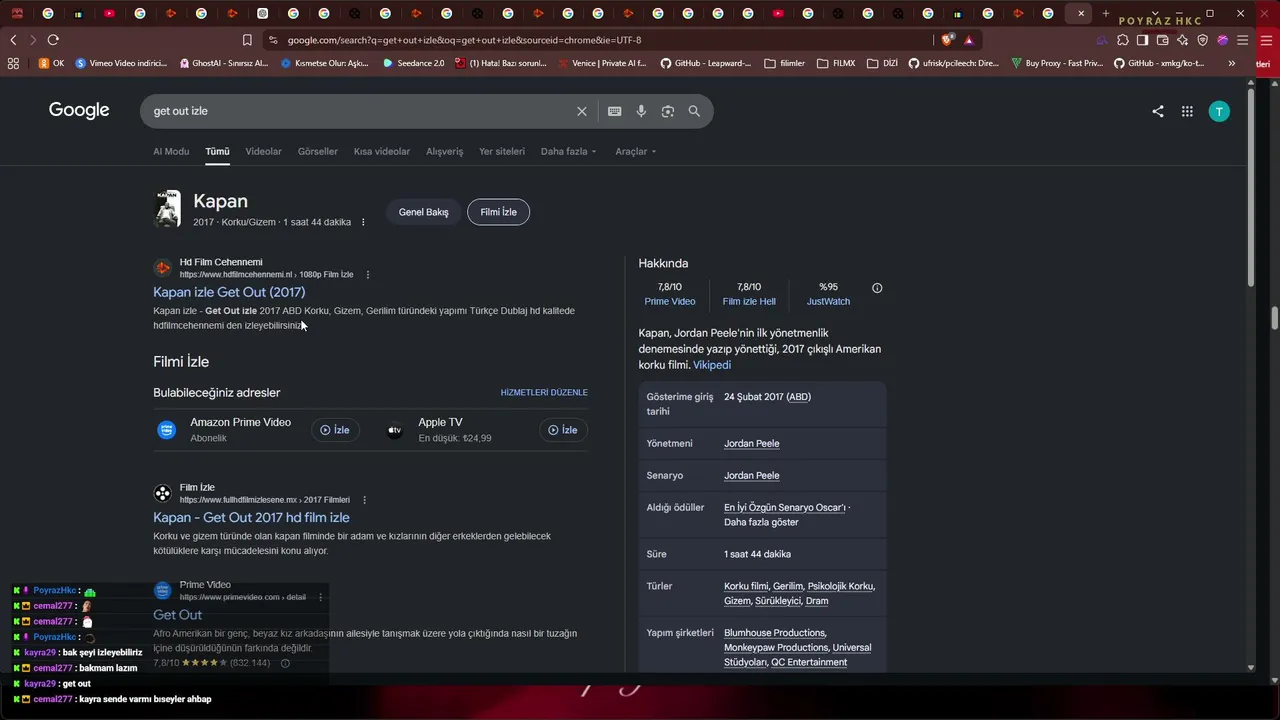Open the Vimeo Video indirici bookmark
This screenshot has height=720, width=1280.
[x=121, y=63]
